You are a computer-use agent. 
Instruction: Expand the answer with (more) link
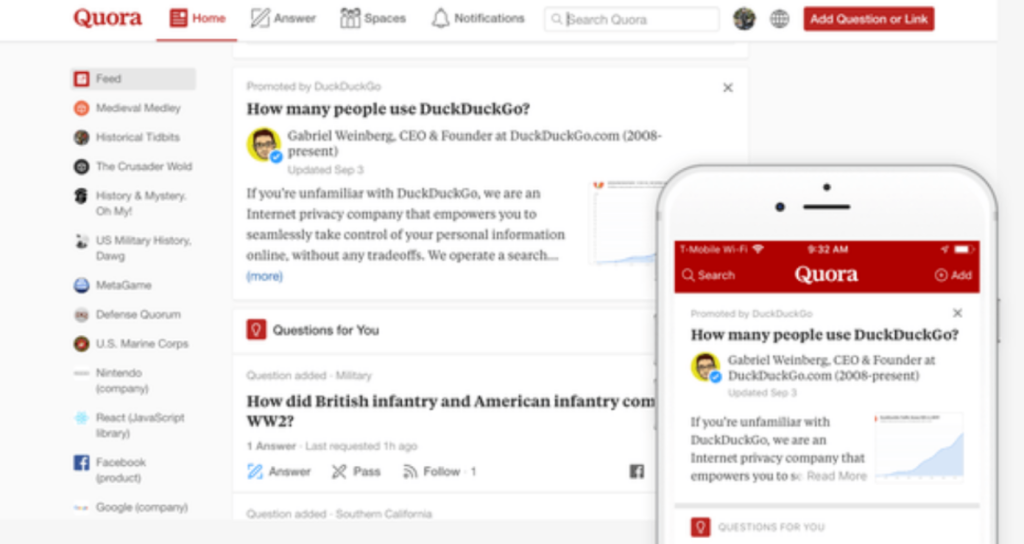tap(264, 276)
